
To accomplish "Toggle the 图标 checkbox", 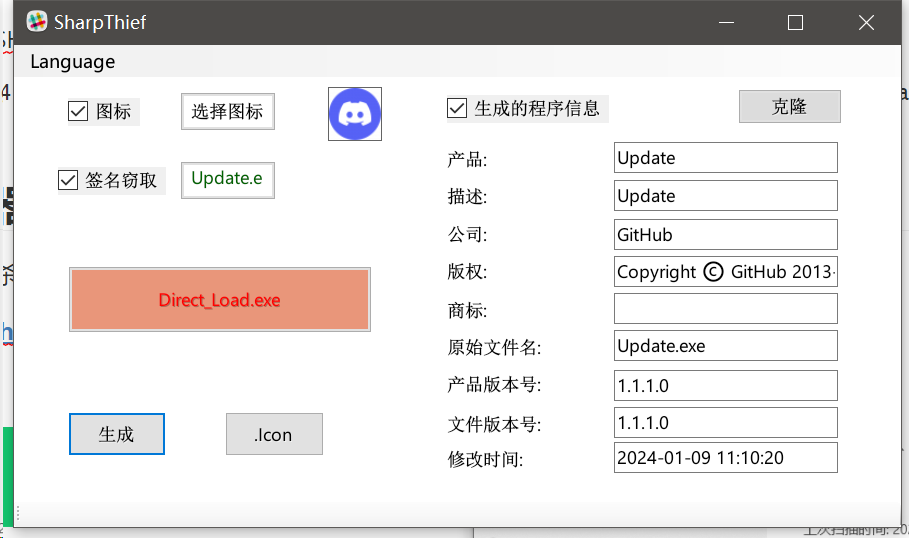I will point(78,111).
